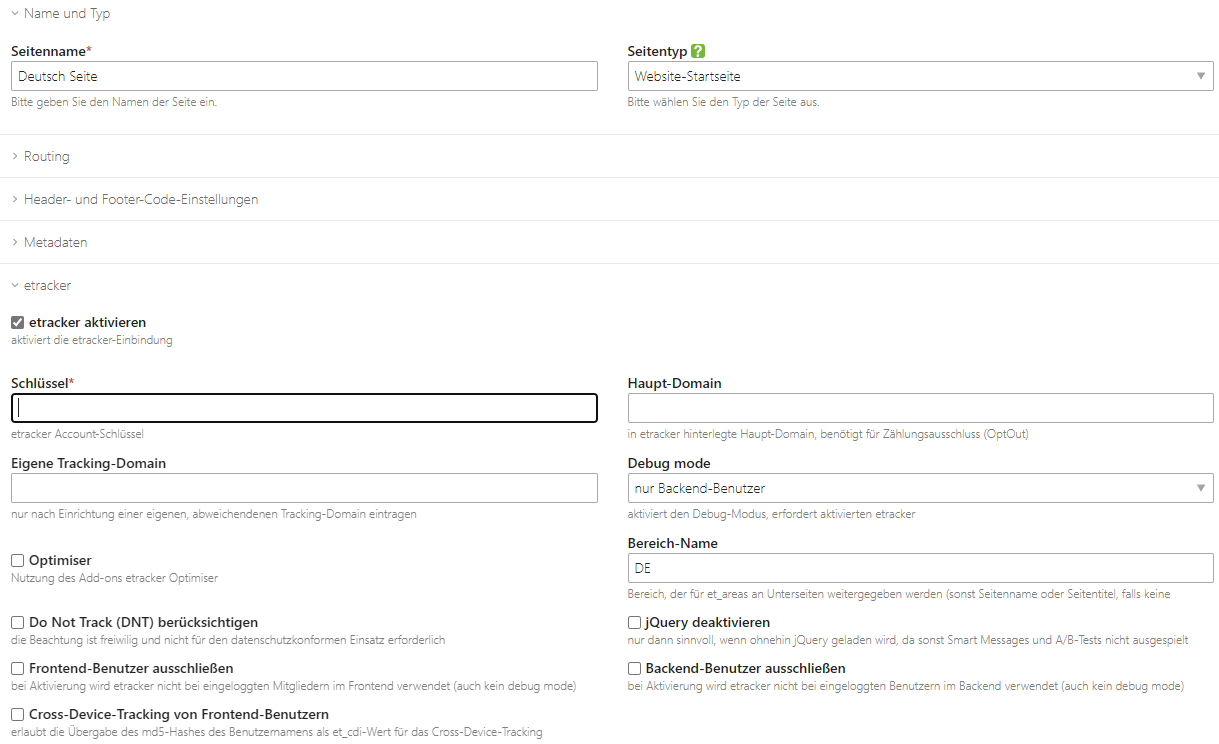
Task: Tick Backend-Benutzer ausschließen checkbox
Action: pos(635,669)
